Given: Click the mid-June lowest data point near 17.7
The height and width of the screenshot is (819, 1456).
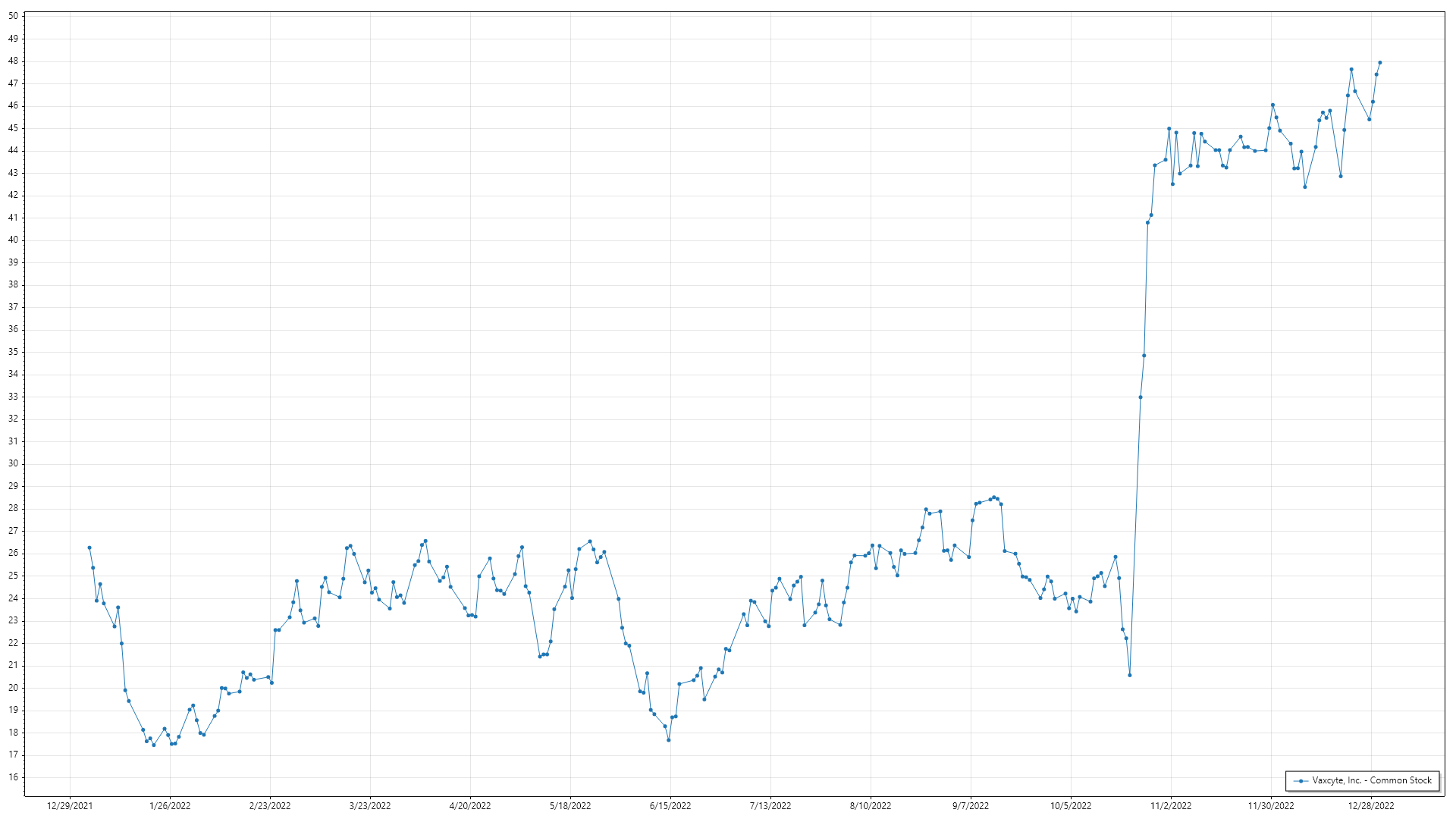Looking at the screenshot, I should (x=669, y=740).
